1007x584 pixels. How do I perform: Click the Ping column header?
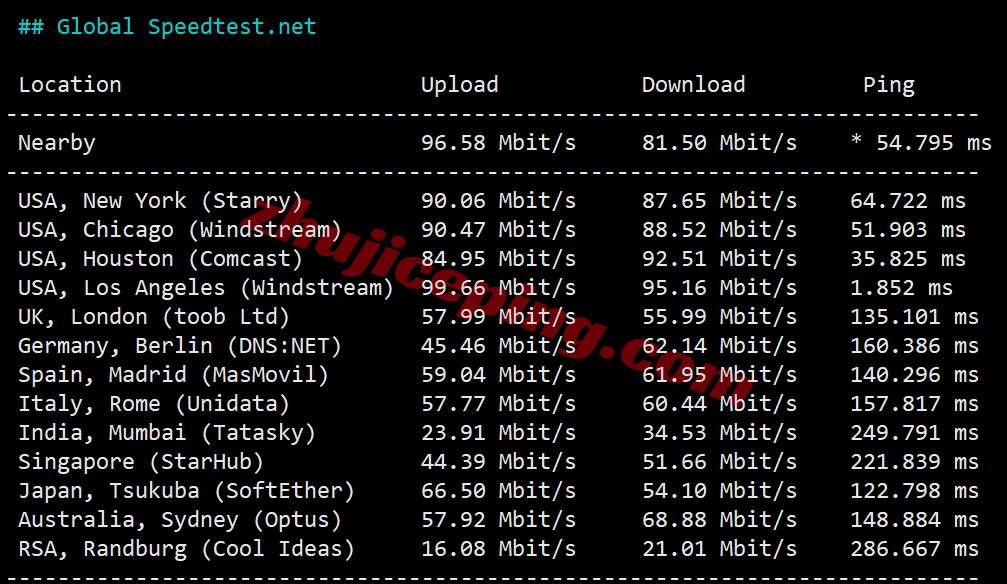(889, 85)
